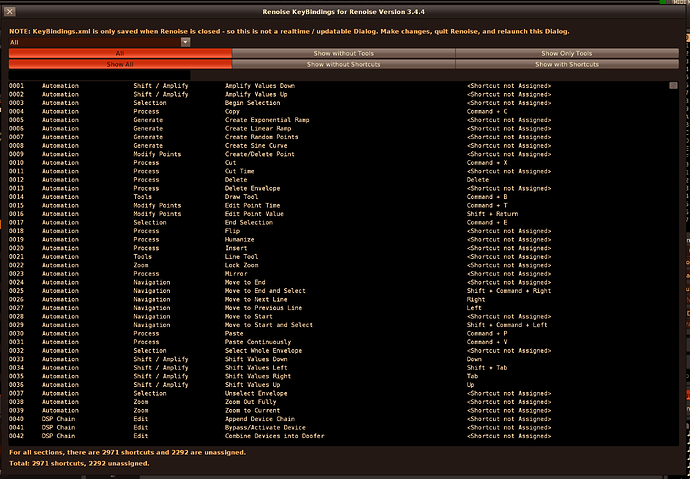Select 'Cut Time' entry
Image resolution: width=690 pixels, height=479 pixels.
(239, 171)
